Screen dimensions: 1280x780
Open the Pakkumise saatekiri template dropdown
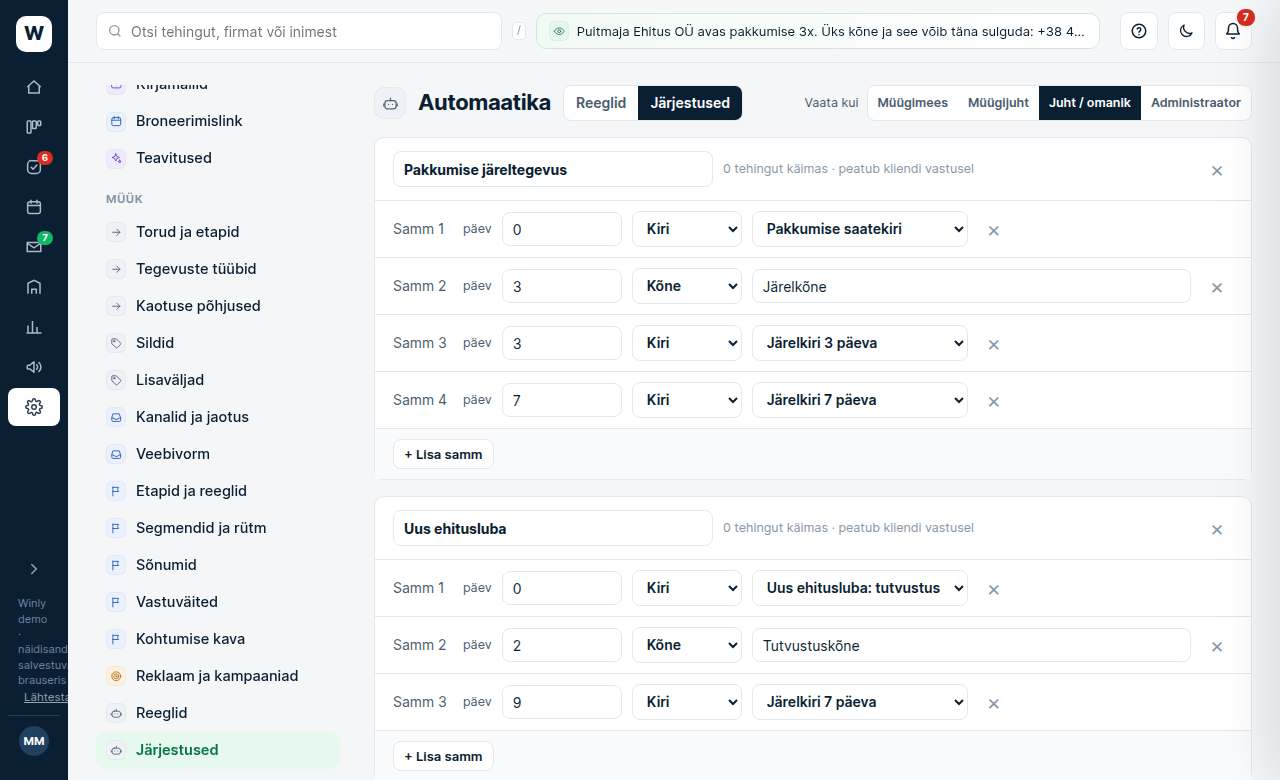coord(860,229)
